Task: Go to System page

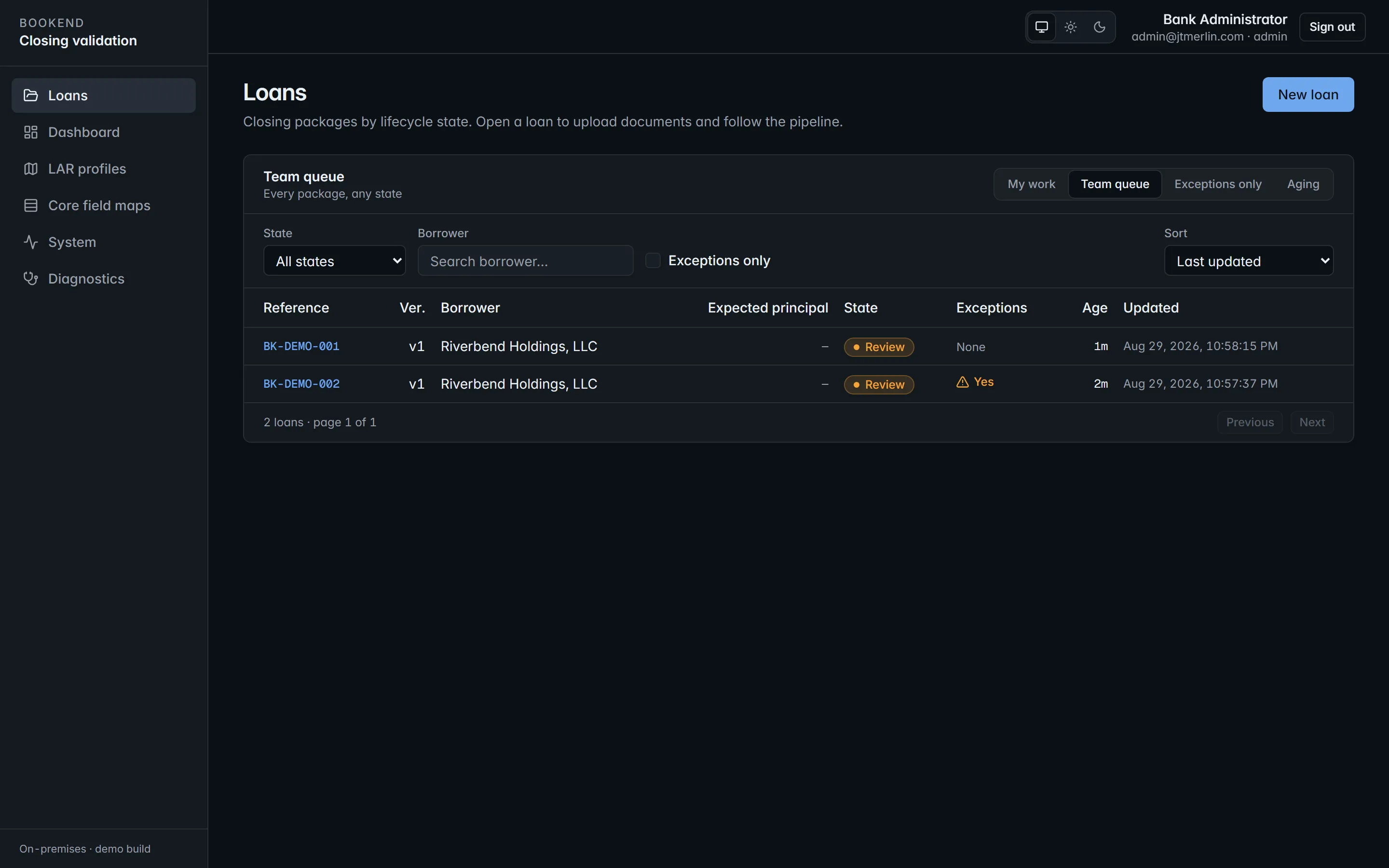Action: tap(103, 242)
